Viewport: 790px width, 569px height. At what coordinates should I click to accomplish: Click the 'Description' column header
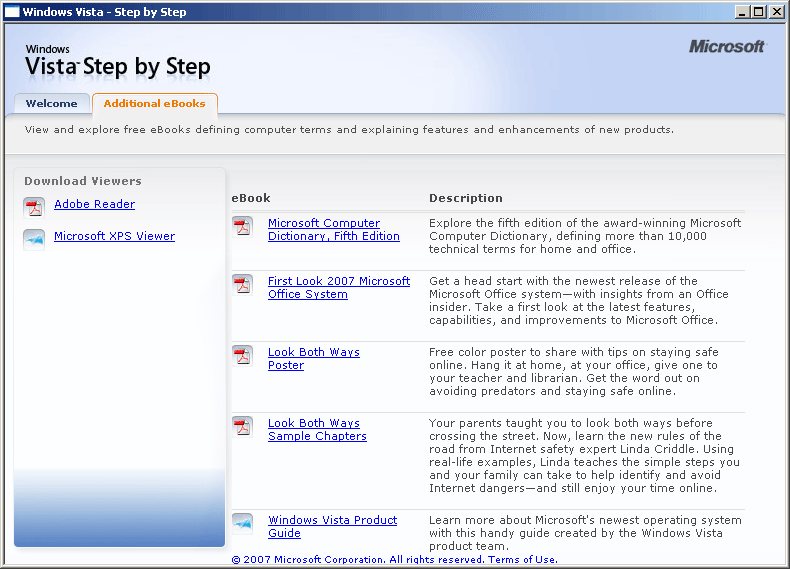point(466,198)
